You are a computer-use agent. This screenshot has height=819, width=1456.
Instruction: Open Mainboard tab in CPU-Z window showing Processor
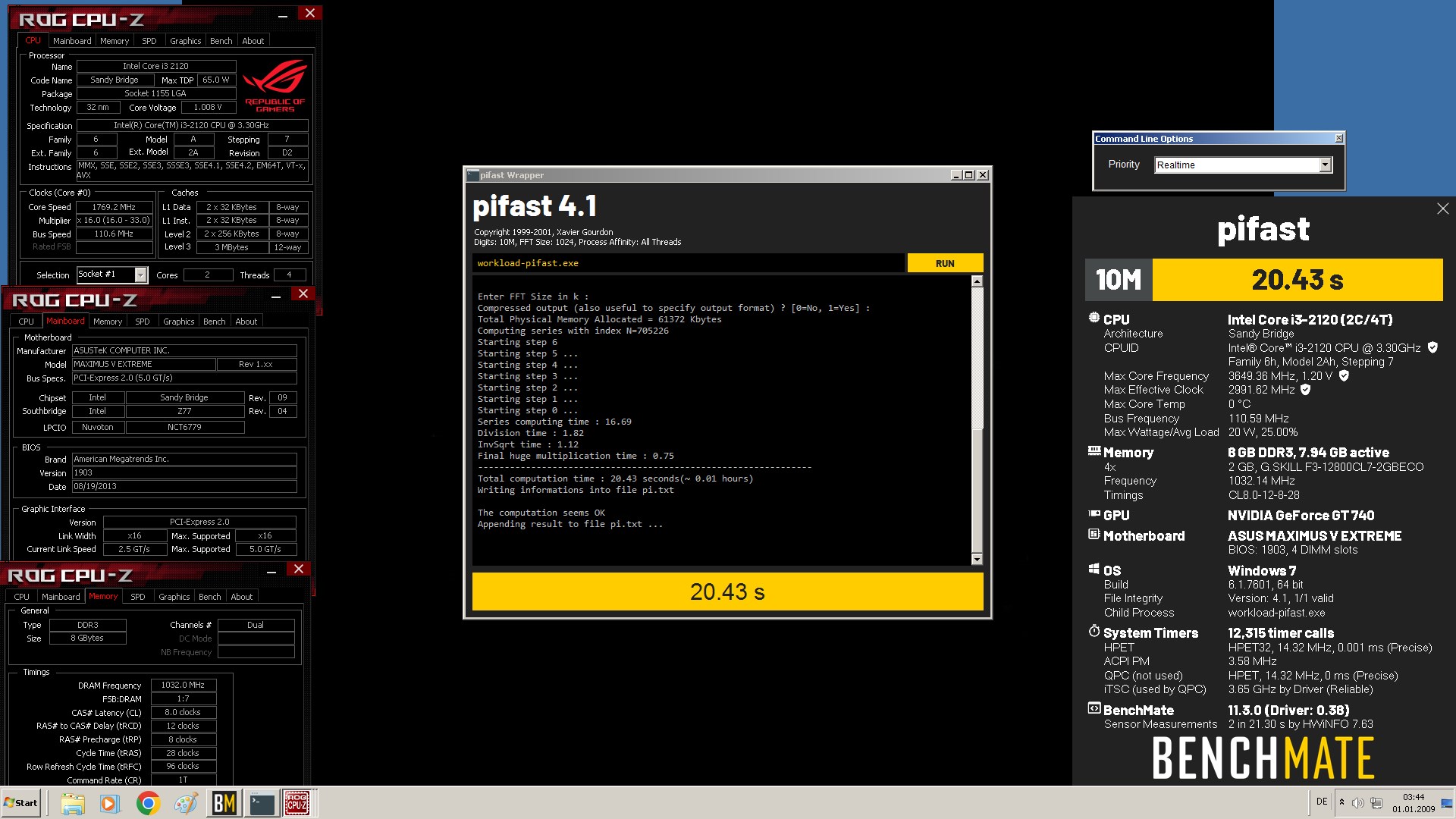tap(72, 41)
